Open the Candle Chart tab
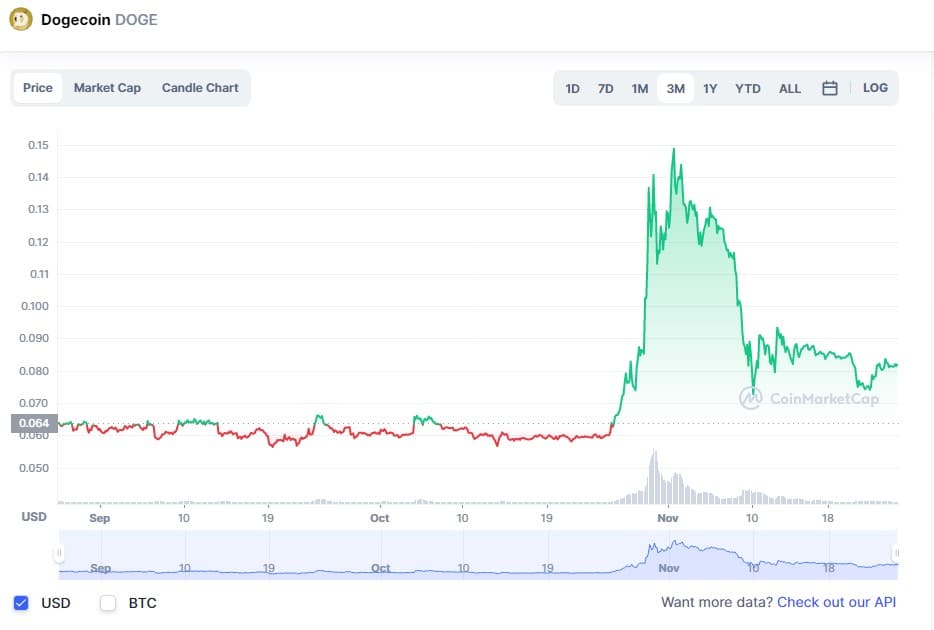This screenshot has width=934, height=630. [200, 88]
